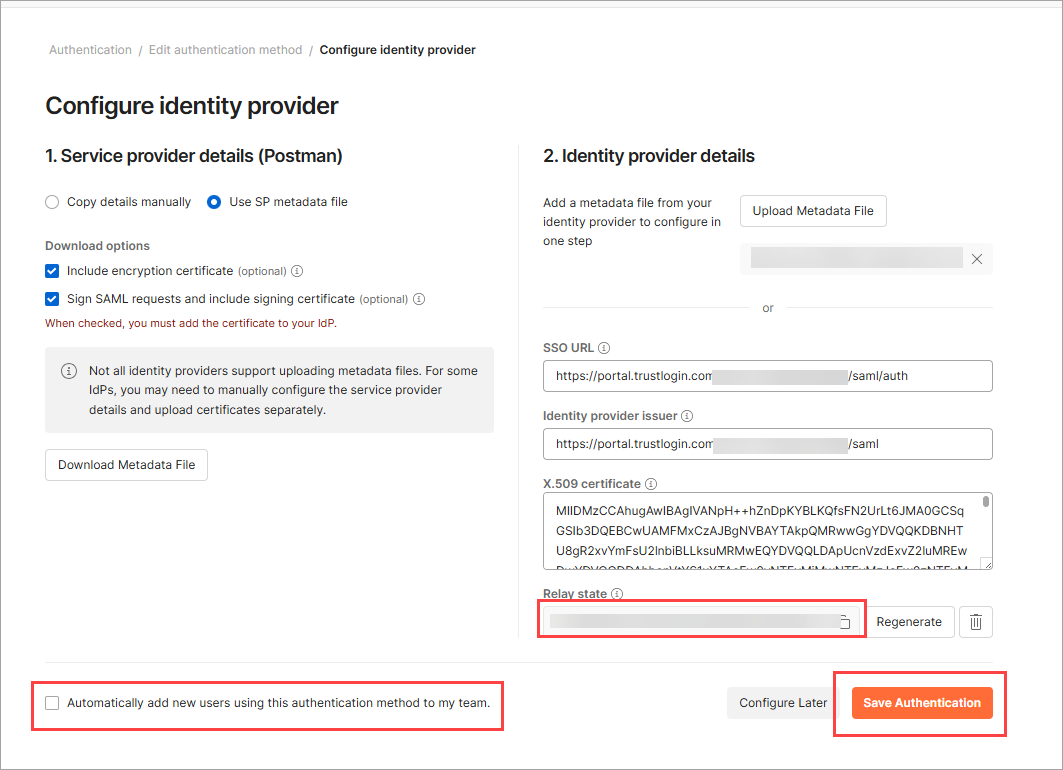
Task: Click Upload Metadata File button
Action: pyautogui.click(x=813, y=211)
